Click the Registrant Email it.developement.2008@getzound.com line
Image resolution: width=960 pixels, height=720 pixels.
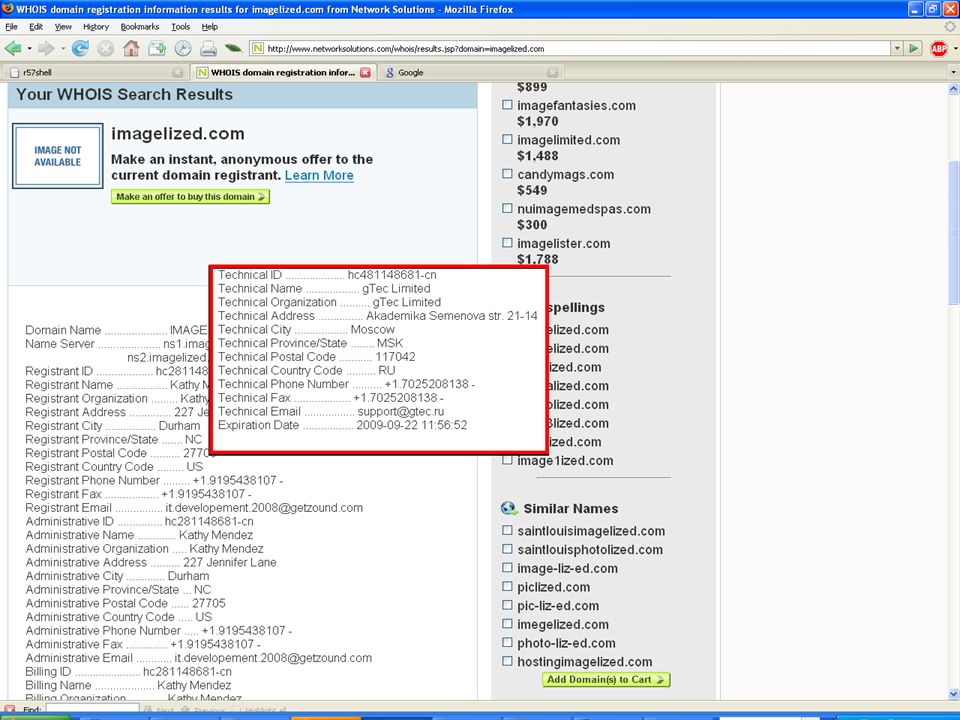click(x=194, y=508)
